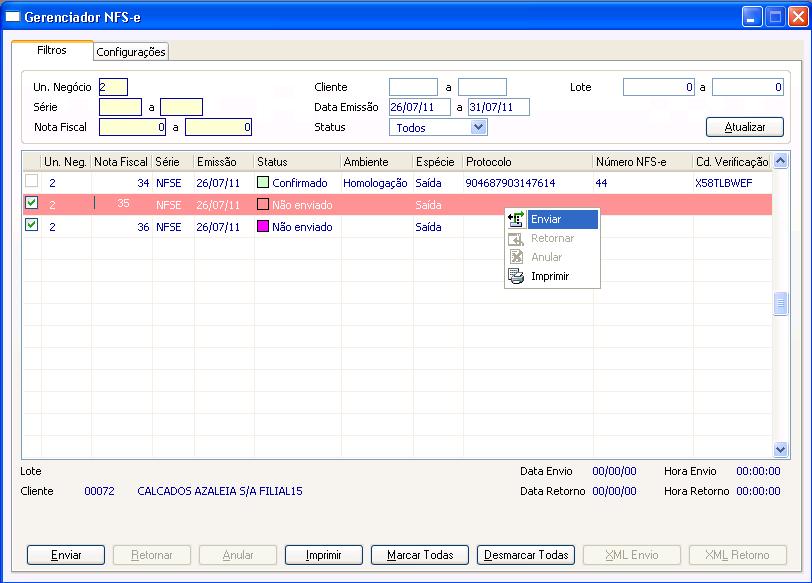Close the Gerenciador NFS-e window
812x583 pixels.
pyautogui.click(x=798, y=17)
